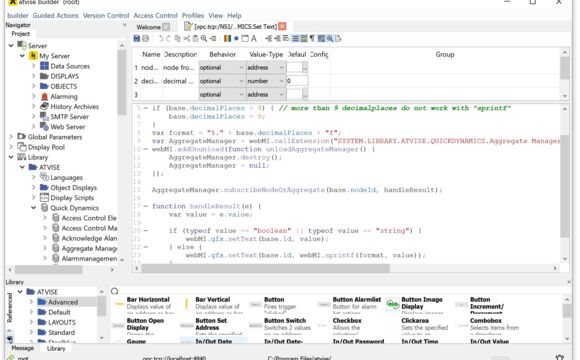The height and width of the screenshot is (360, 580).
Task: Collapse the Quick Dynamics node
Action: (x=33, y=208)
